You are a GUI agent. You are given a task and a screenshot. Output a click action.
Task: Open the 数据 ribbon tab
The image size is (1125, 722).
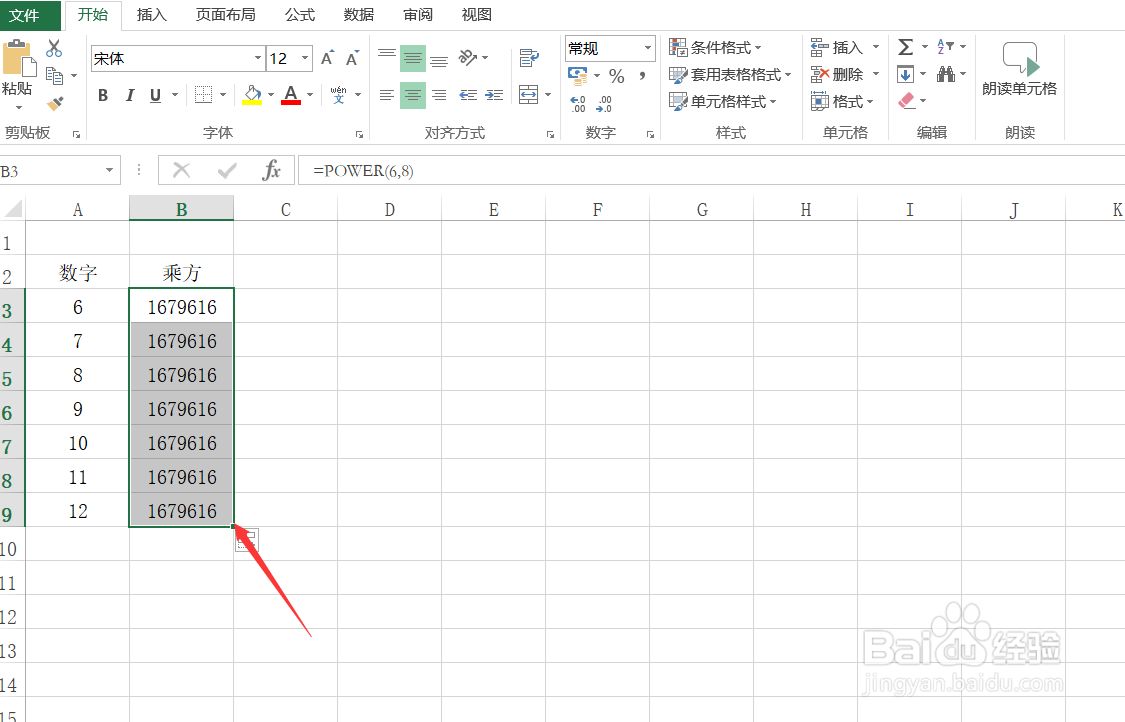[x=358, y=15]
